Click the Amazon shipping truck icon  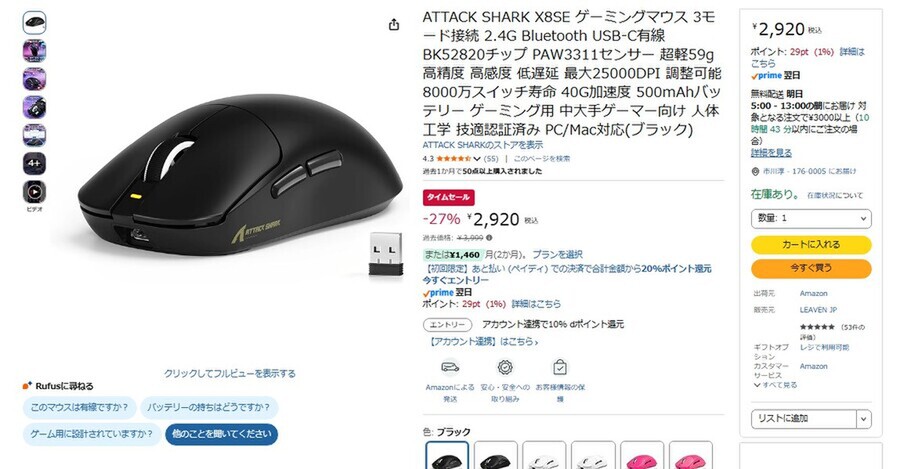pos(450,367)
